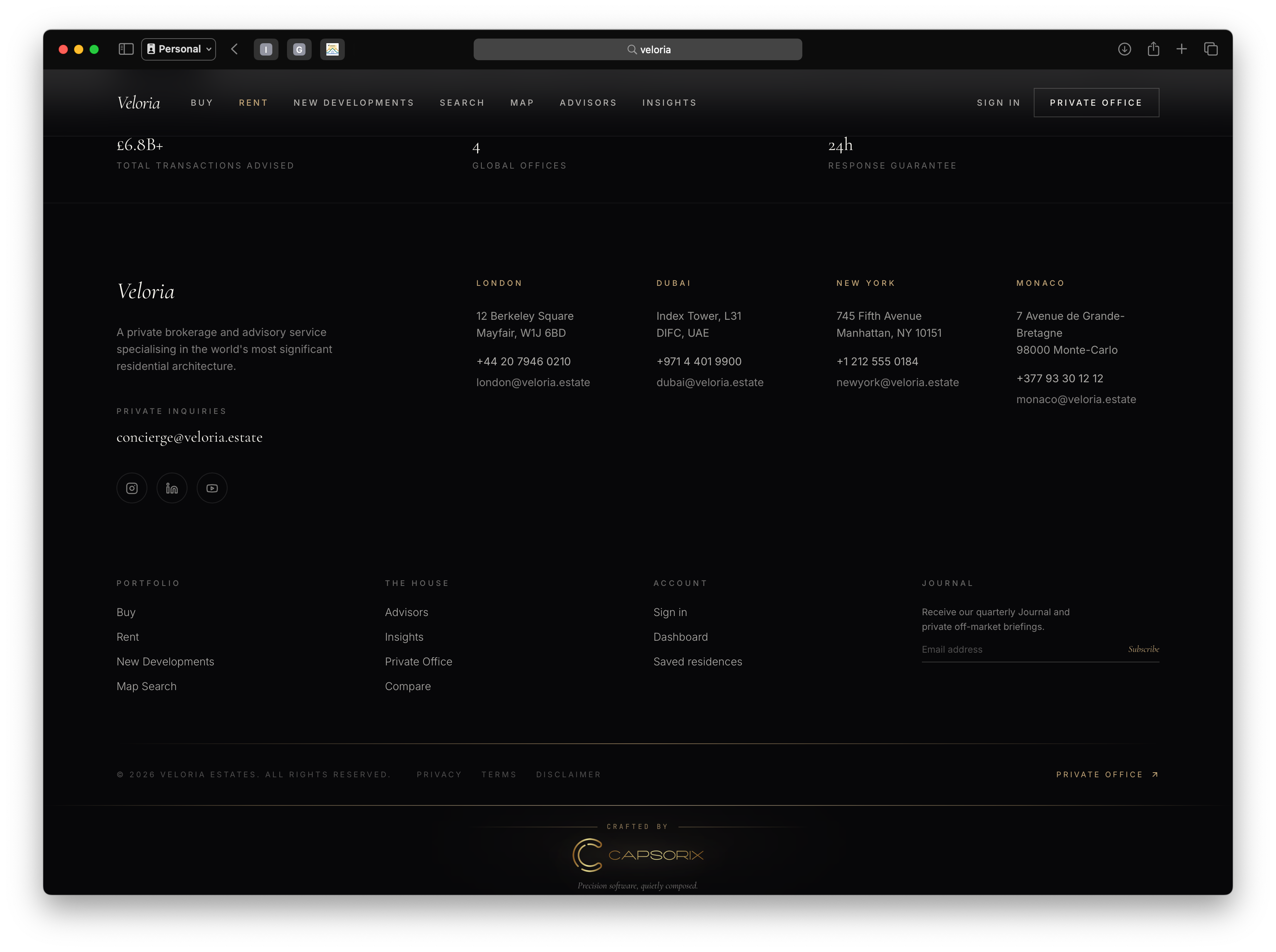This screenshot has width=1276, height=952.
Task: Email concierge@veloria.estate
Action: [190, 437]
